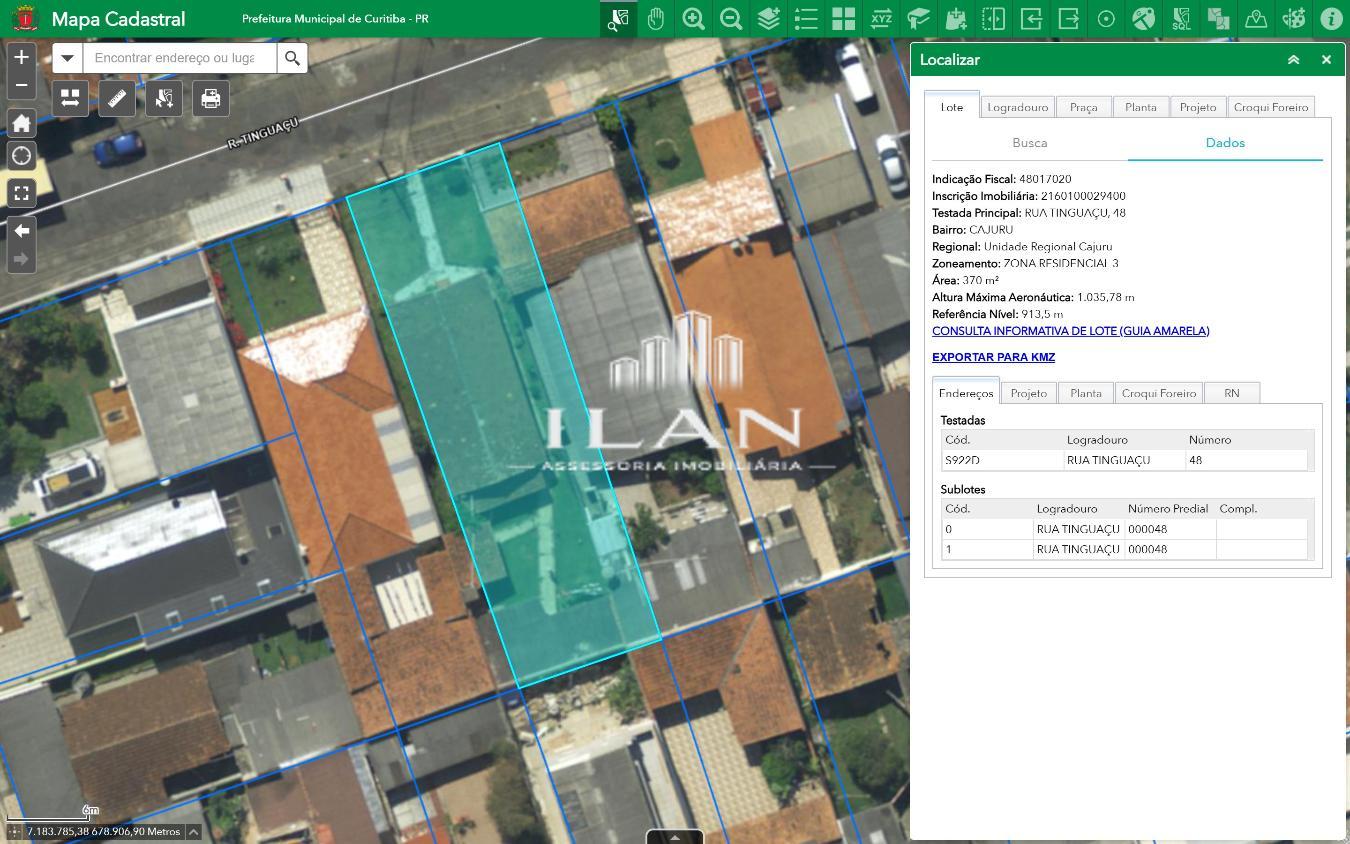The image size is (1350, 844).
Task: Expand the coordinates bar arrow
Action: pos(194,831)
